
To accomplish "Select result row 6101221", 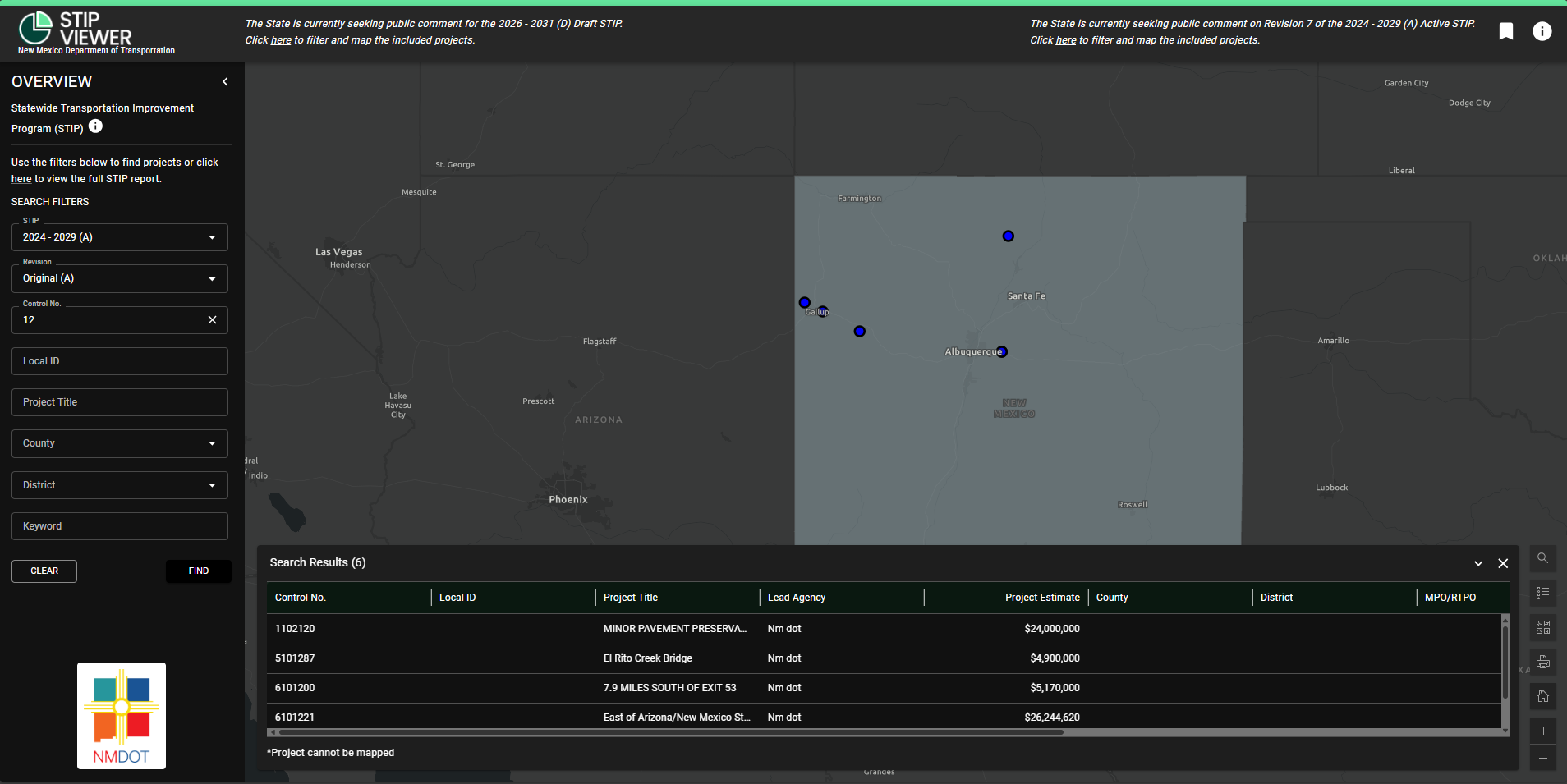I will (x=884, y=716).
